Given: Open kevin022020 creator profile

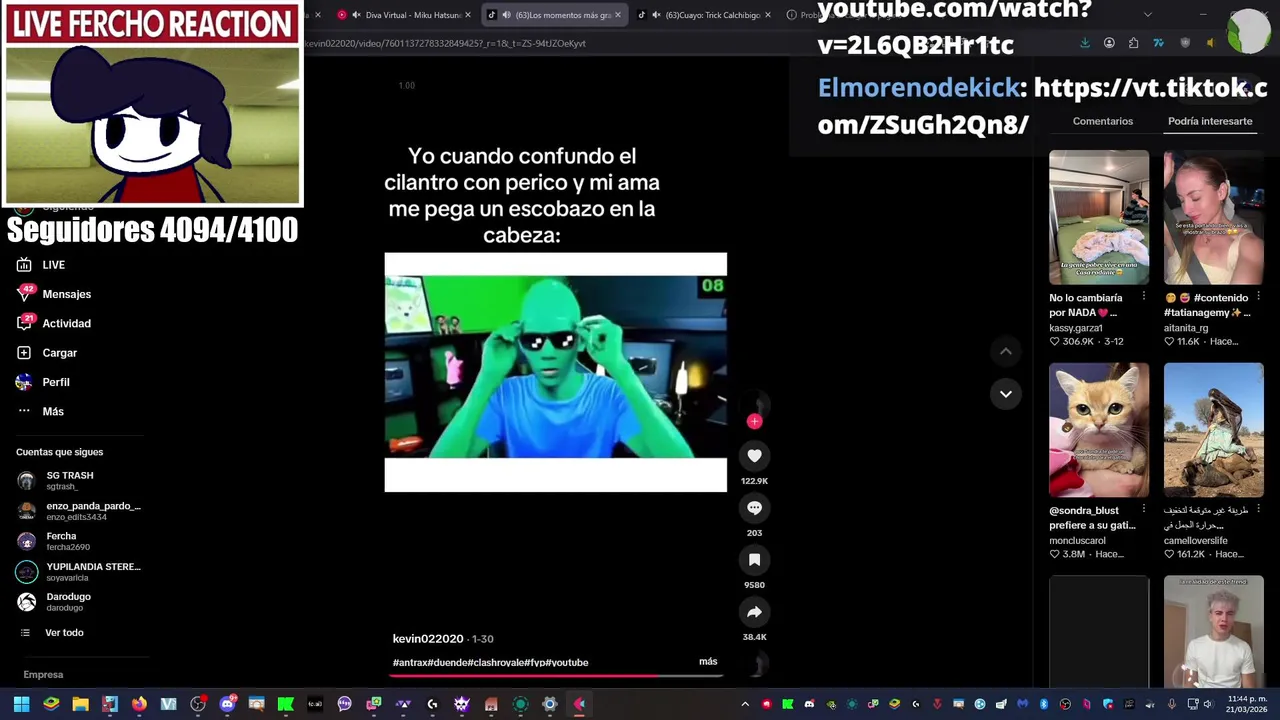Looking at the screenshot, I should coord(428,639).
